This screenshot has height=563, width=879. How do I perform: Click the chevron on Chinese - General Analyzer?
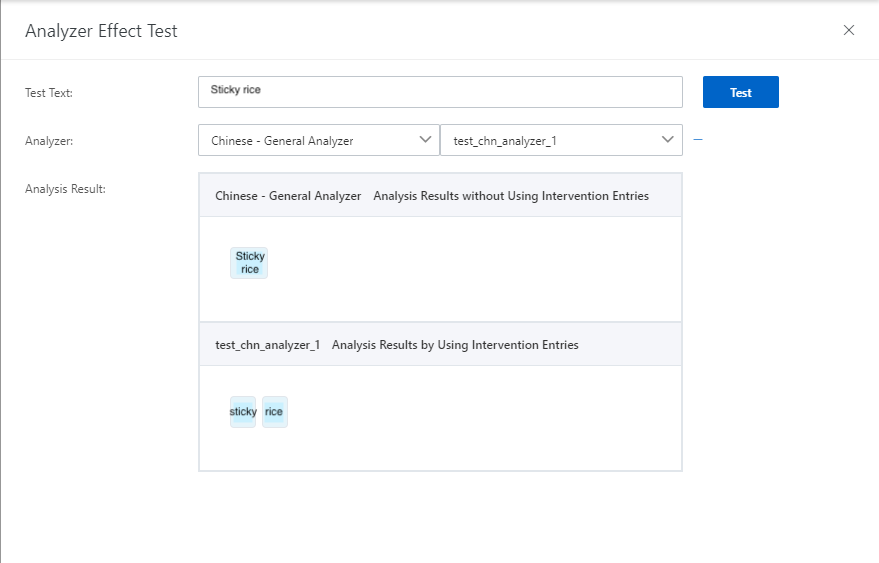pos(425,140)
